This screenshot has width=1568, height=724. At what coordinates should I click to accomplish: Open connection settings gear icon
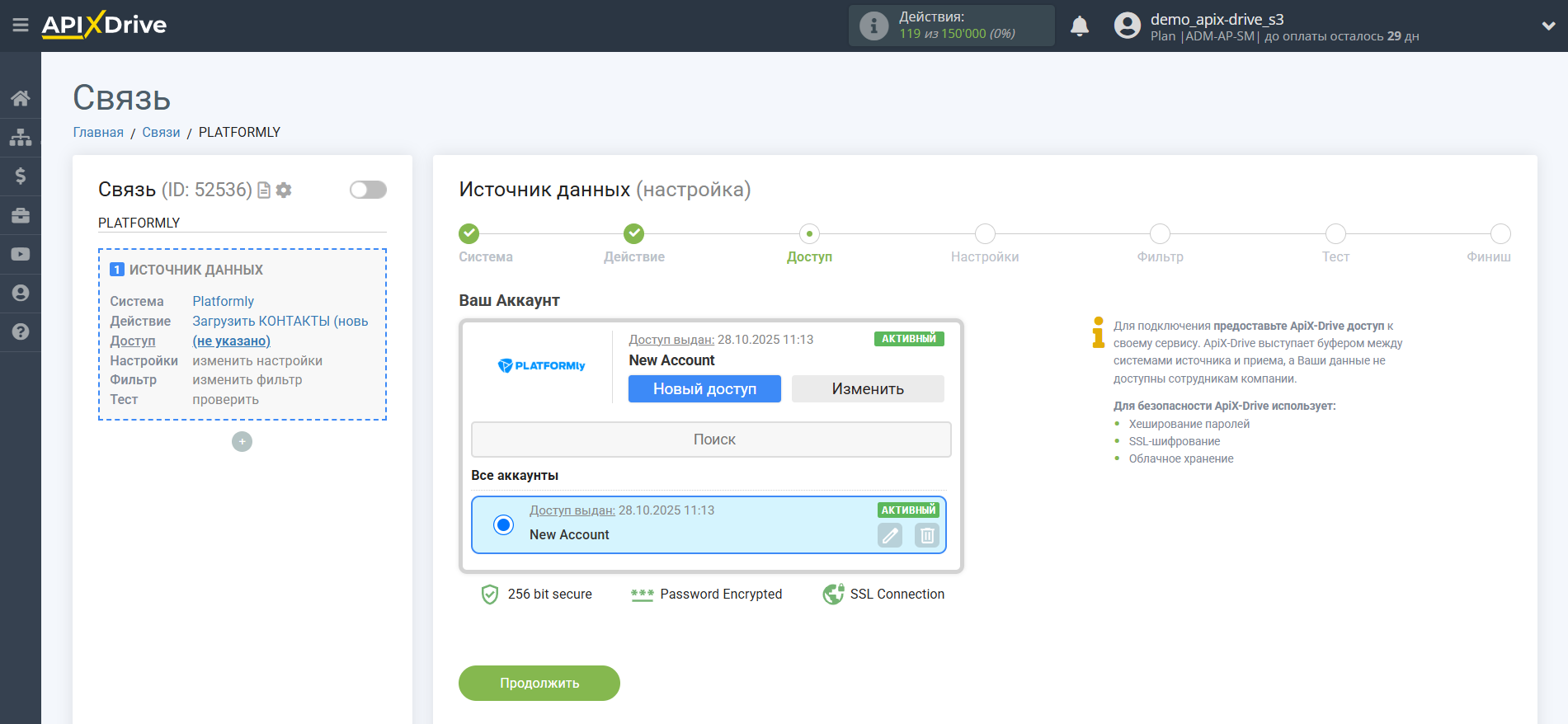284,190
